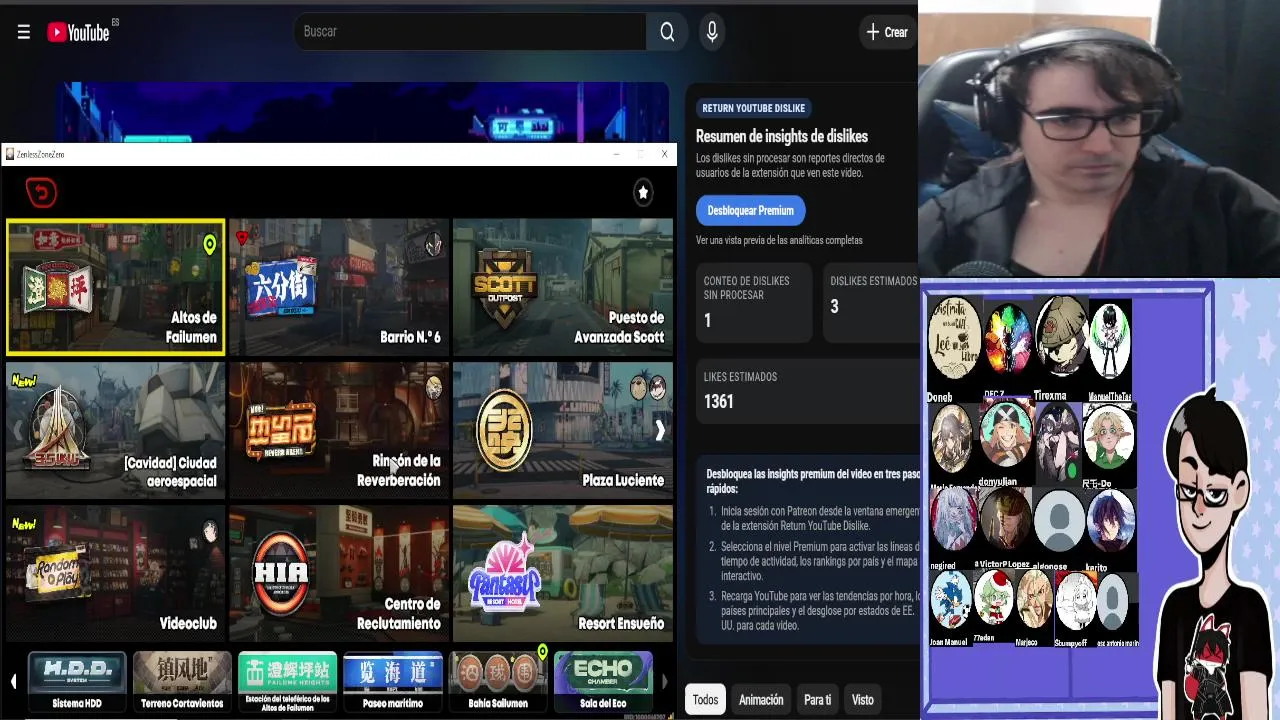The width and height of the screenshot is (1280, 720).
Task: Click the 'Conteo de dislikes sin procesar' card
Action: (x=754, y=303)
